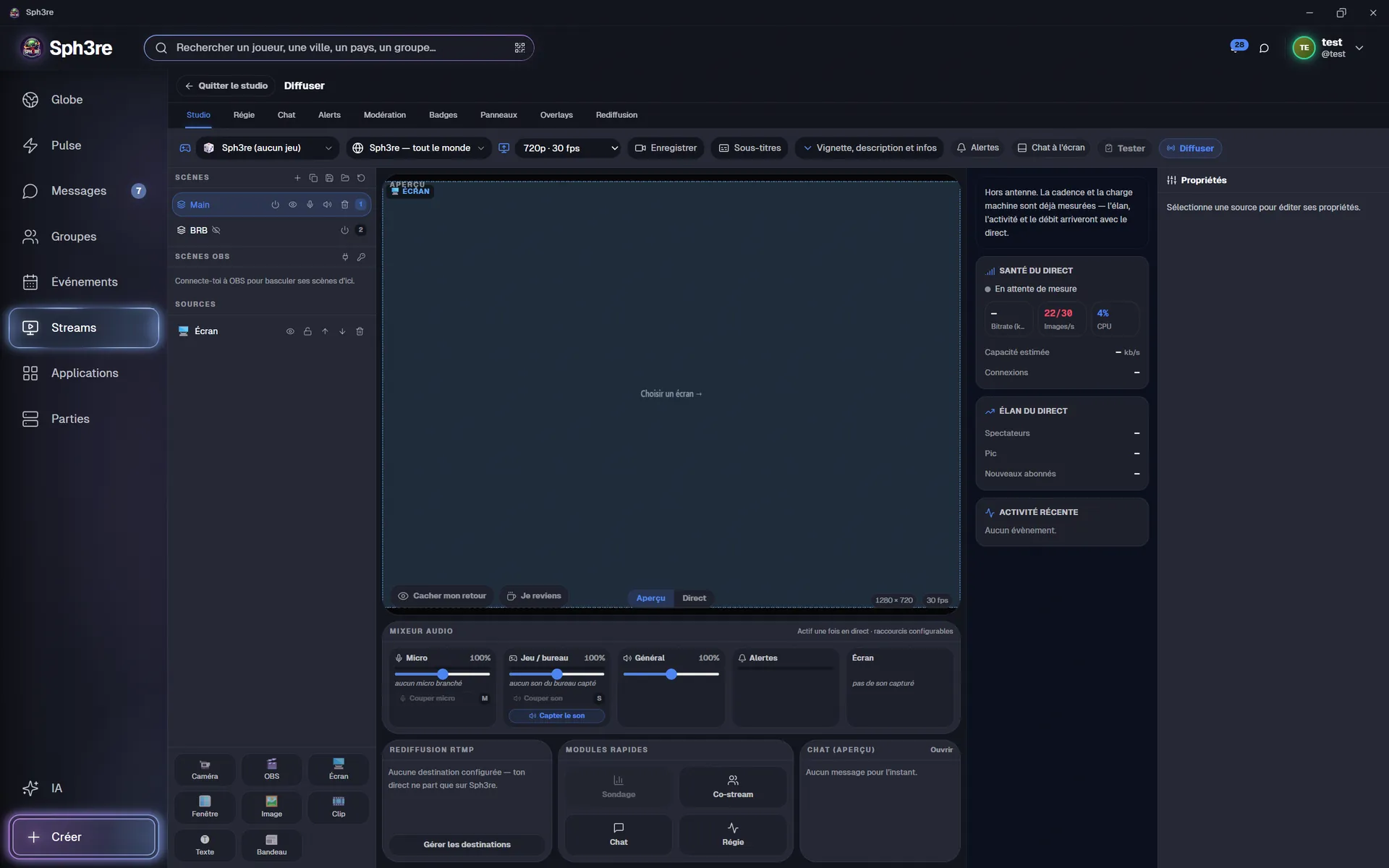Image resolution: width=1389 pixels, height=868 pixels.
Task: Toggle microphone on Main scene
Action: tap(310, 205)
